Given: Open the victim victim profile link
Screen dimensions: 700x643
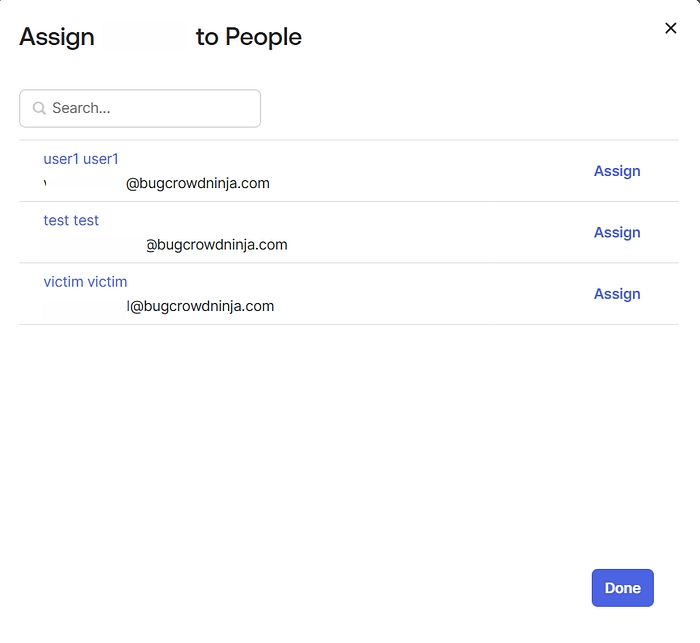Looking at the screenshot, I should [x=85, y=282].
